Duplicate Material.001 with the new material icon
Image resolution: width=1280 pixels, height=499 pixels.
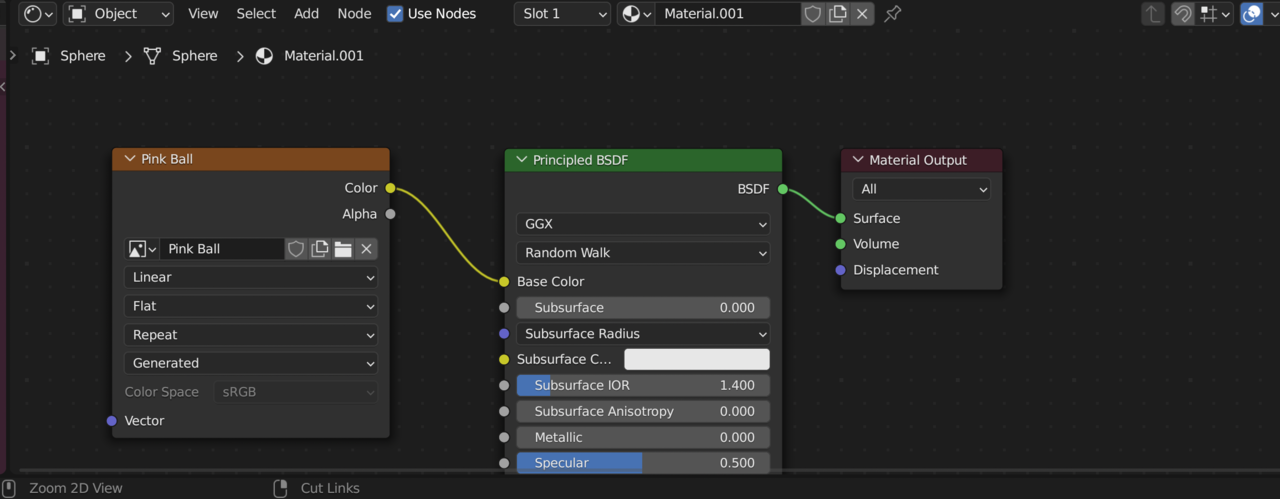point(838,14)
